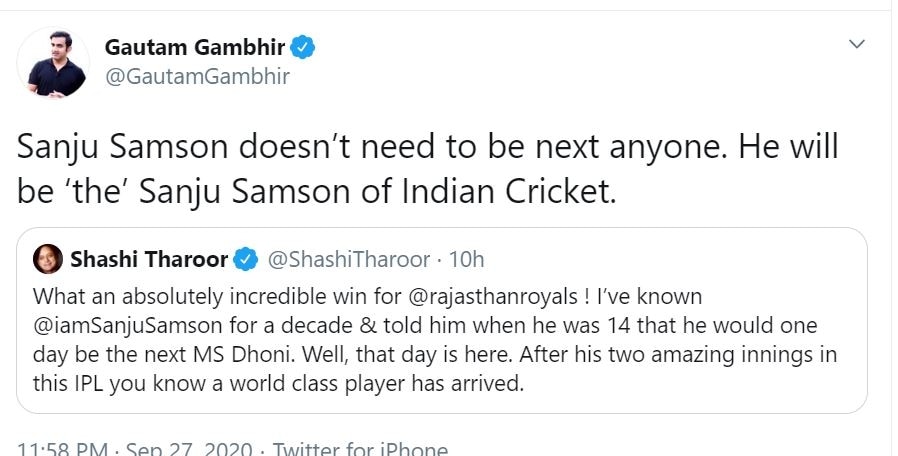Click the 11:58 PM timestamp
The image size is (898, 456).
click(62, 449)
